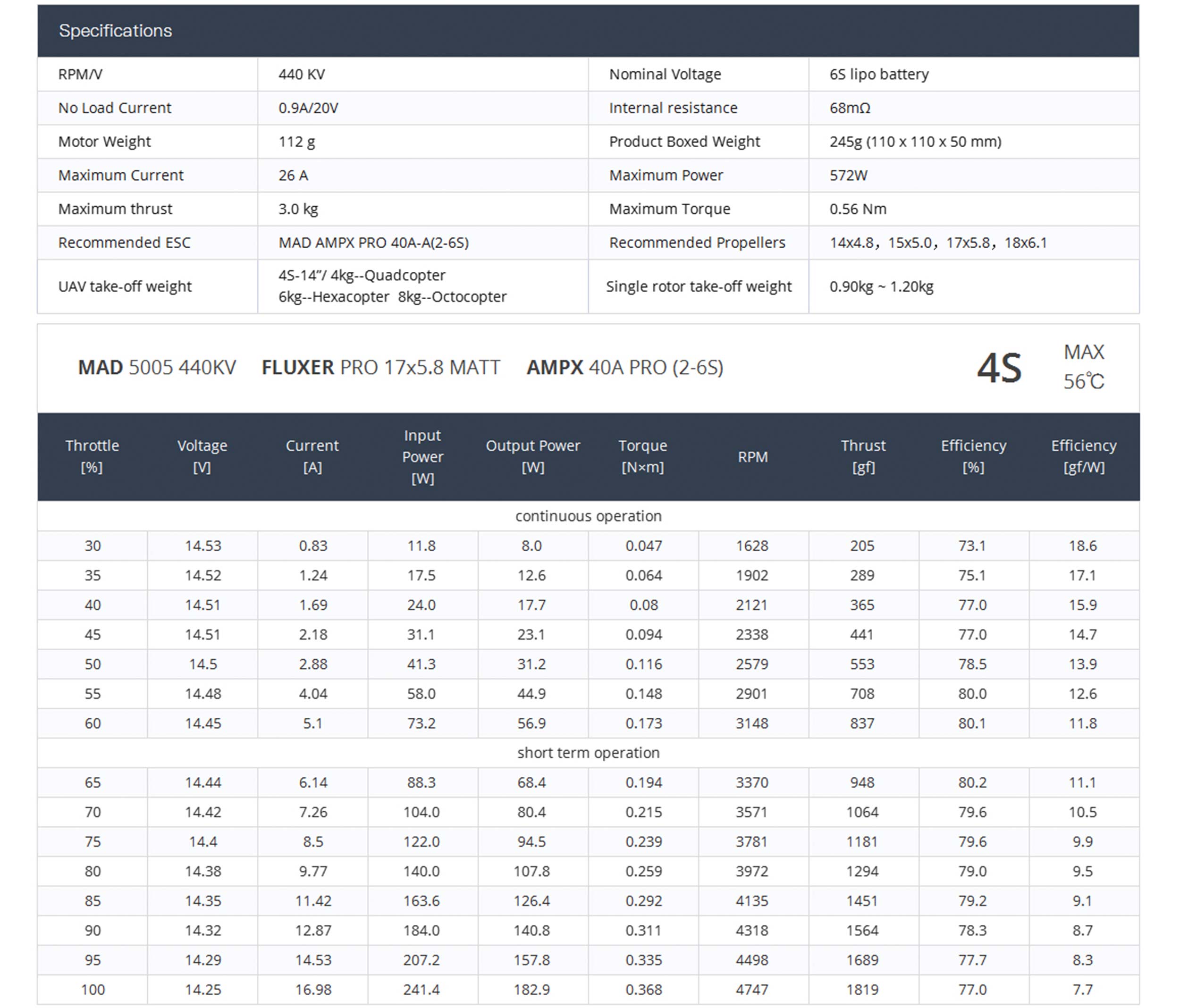Image resolution: width=1180 pixels, height=1008 pixels.
Task: Click the Current [A] column header
Action: (x=312, y=456)
